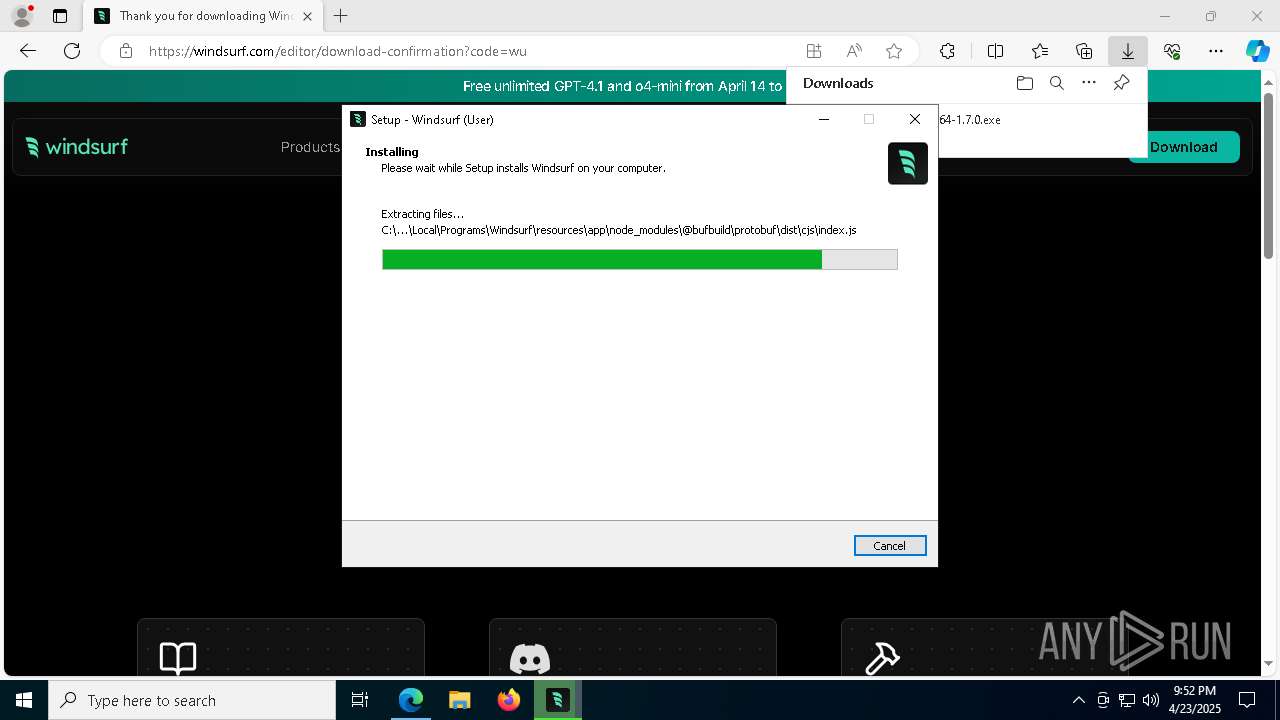Image resolution: width=1280 pixels, height=720 pixels.
Task: Click the teal Download button on site
Action: pyautogui.click(x=1184, y=147)
